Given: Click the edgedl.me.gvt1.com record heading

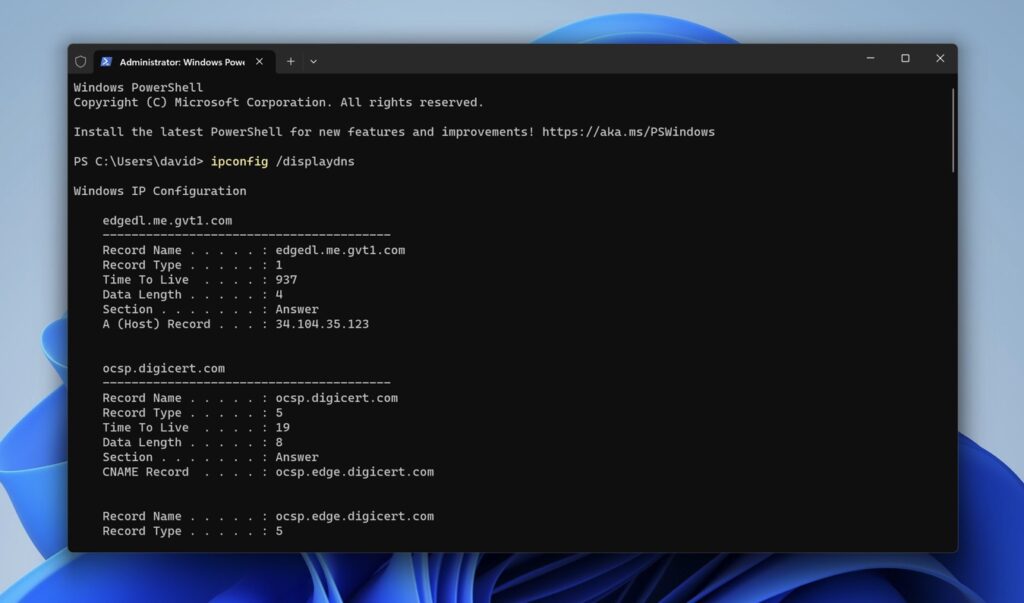Looking at the screenshot, I should 166,220.
